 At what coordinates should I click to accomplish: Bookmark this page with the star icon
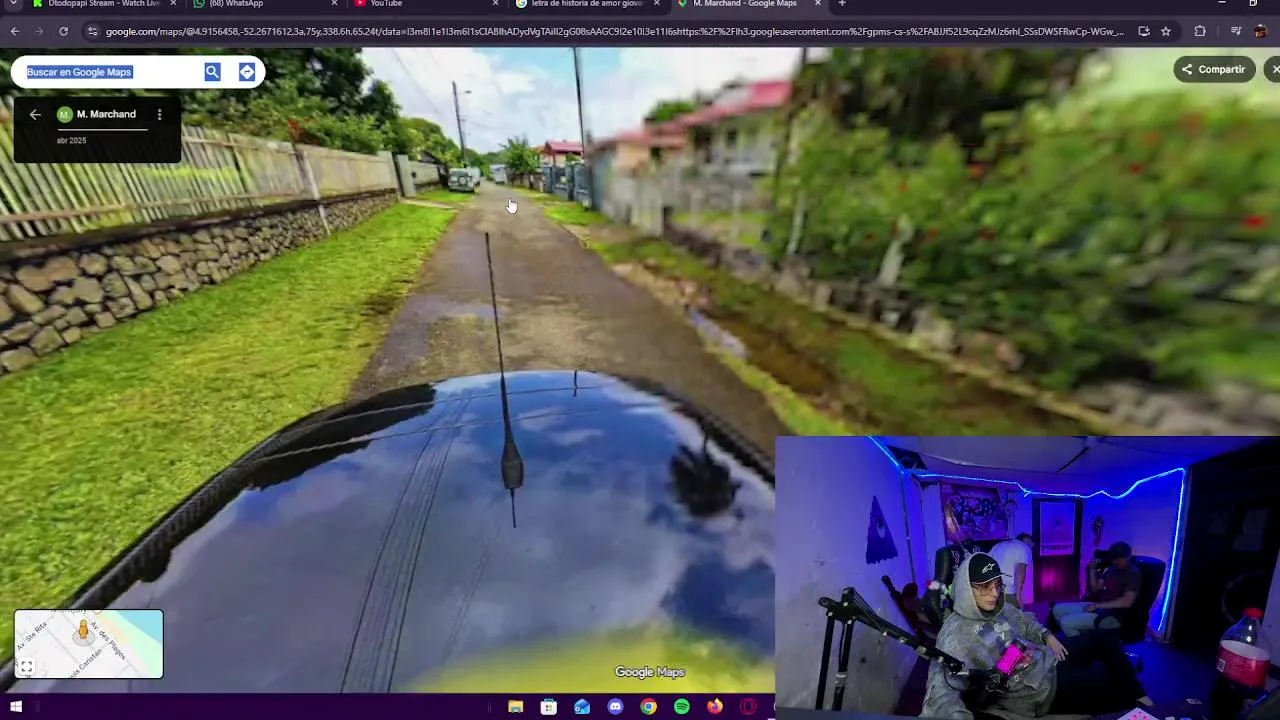tap(1166, 31)
